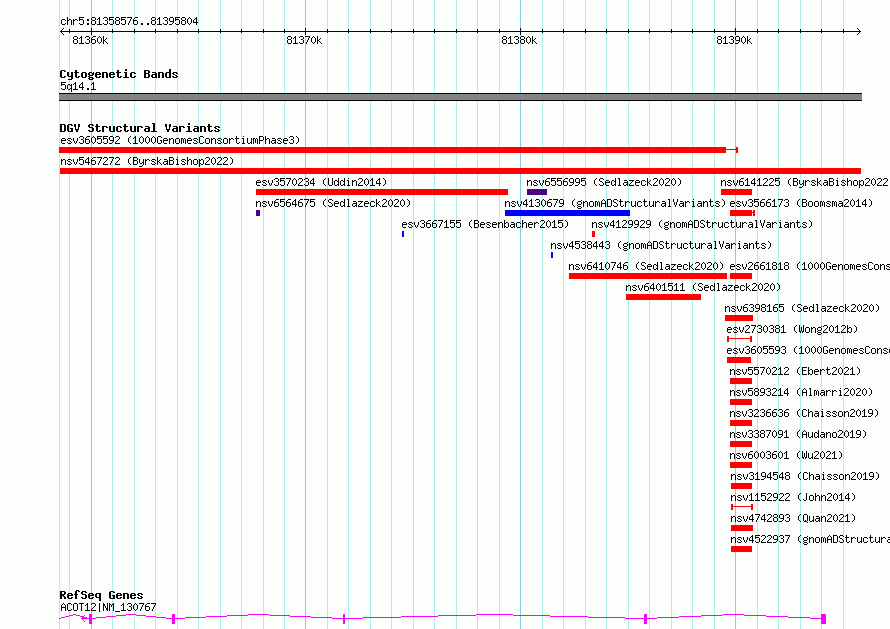Click the blue nsv4130679 gnomAD variant bar

tap(567, 213)
